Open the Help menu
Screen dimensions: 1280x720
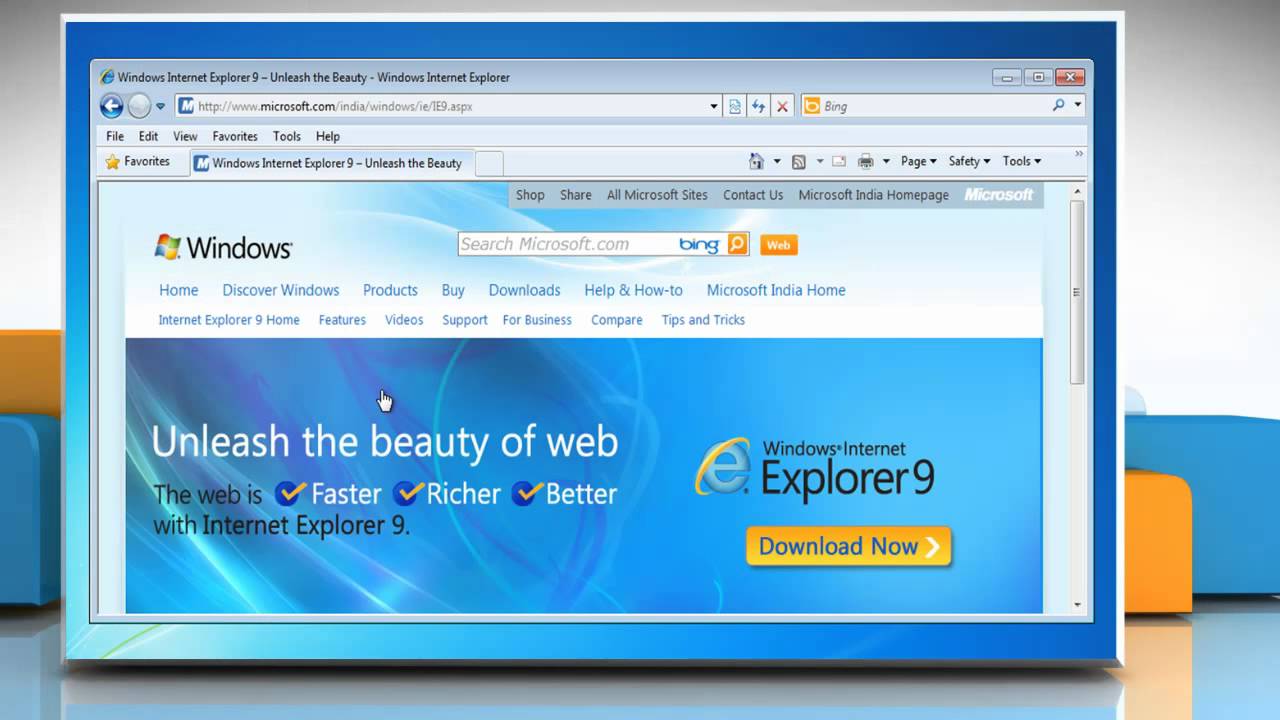(x=328, y=136)
